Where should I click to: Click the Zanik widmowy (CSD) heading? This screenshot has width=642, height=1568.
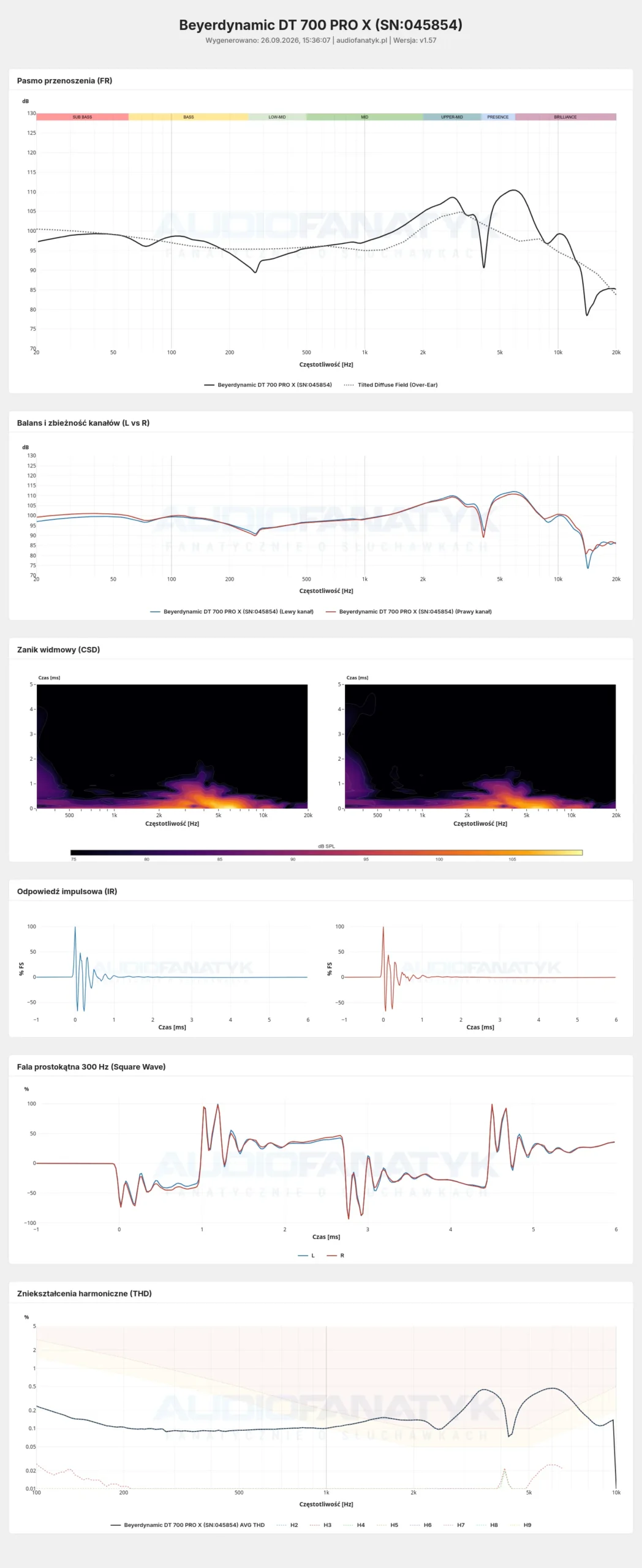pyautogui.click(x=58, y=650)
